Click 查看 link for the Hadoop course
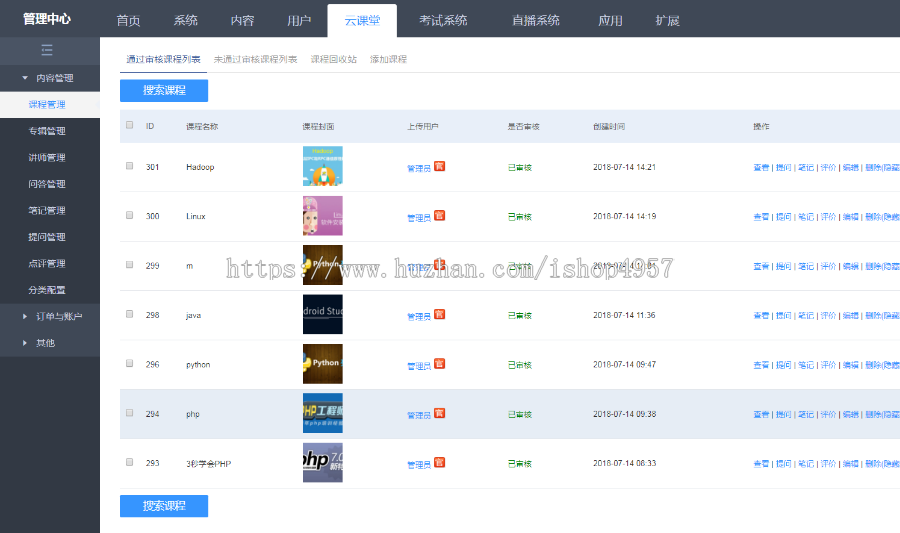The width and height of the screenshot is (900, 533). [761, 167]
